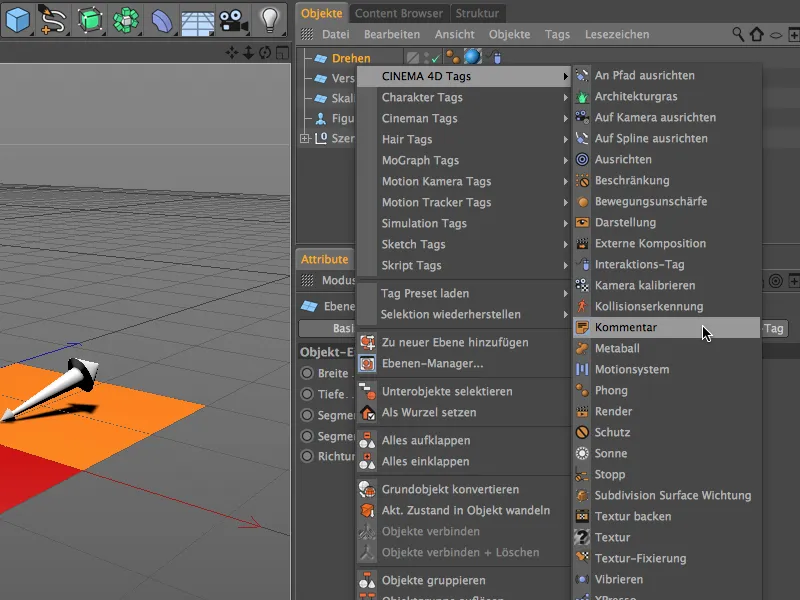Choose Alles einklappen
Image resolution: width=800 pixels, height=600 pixels.
pos(463,461)
